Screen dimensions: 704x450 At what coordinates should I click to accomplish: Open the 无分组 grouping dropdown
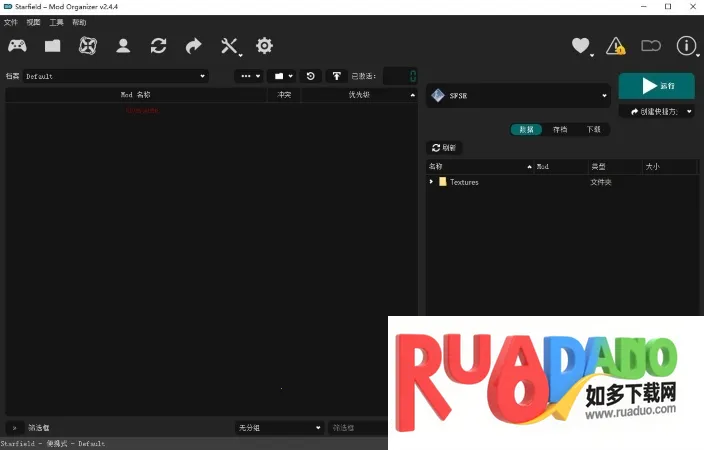click(x=279, y=427)
